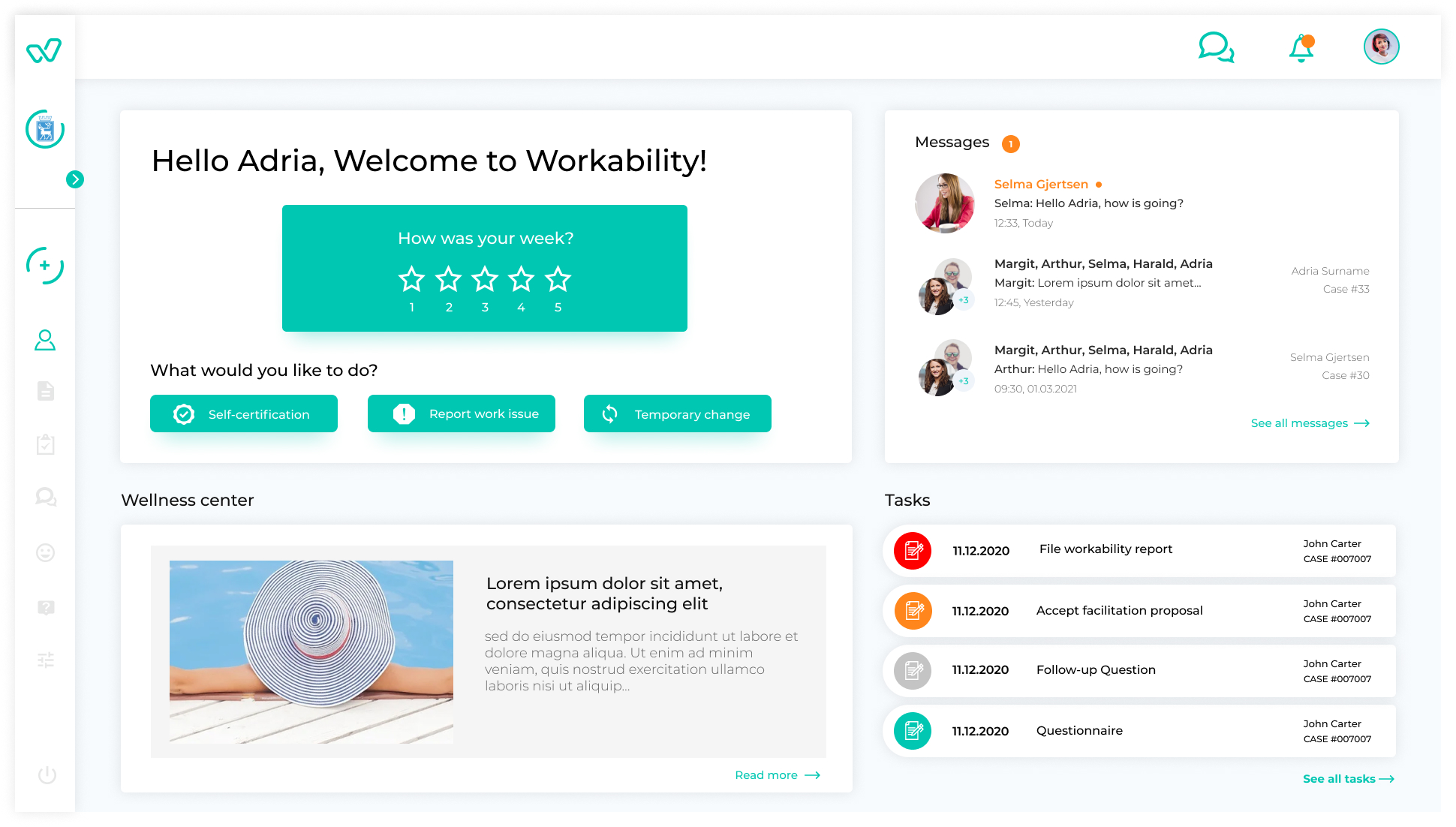Open the profile person icon in sidebar
This screenshot has height=827, width=1456.
45,340
